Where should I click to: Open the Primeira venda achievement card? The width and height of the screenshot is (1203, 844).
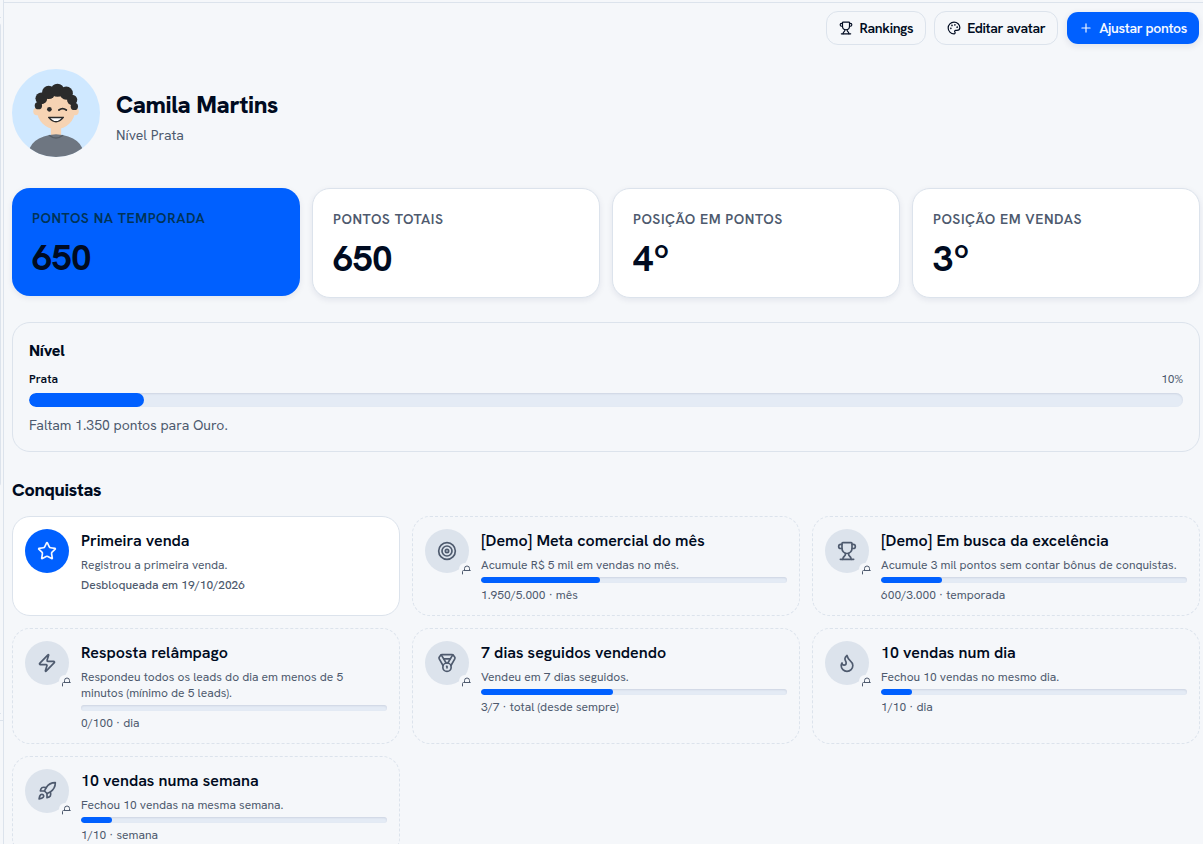(x=206, y=566)
